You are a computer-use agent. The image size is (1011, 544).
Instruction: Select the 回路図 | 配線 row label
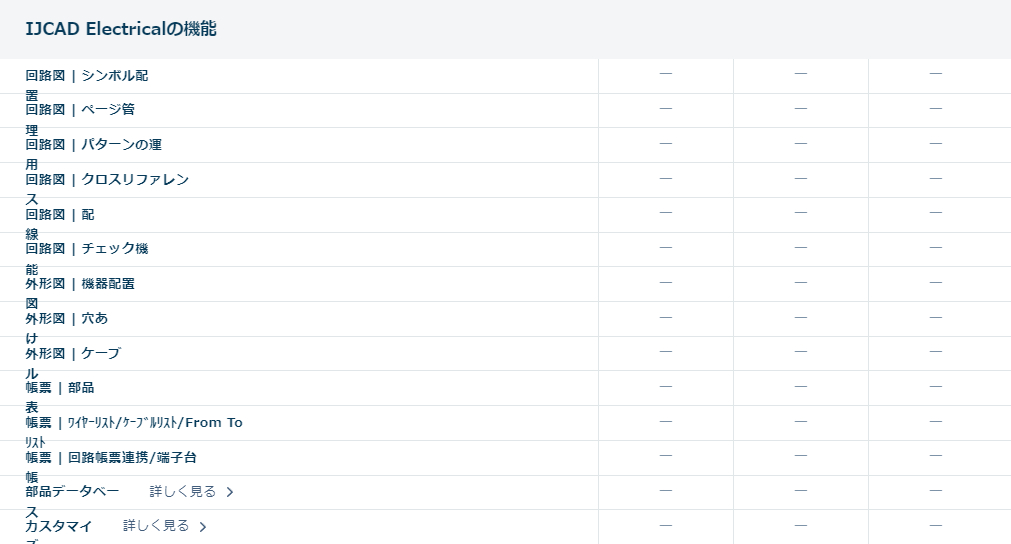[x=60, y=215]
